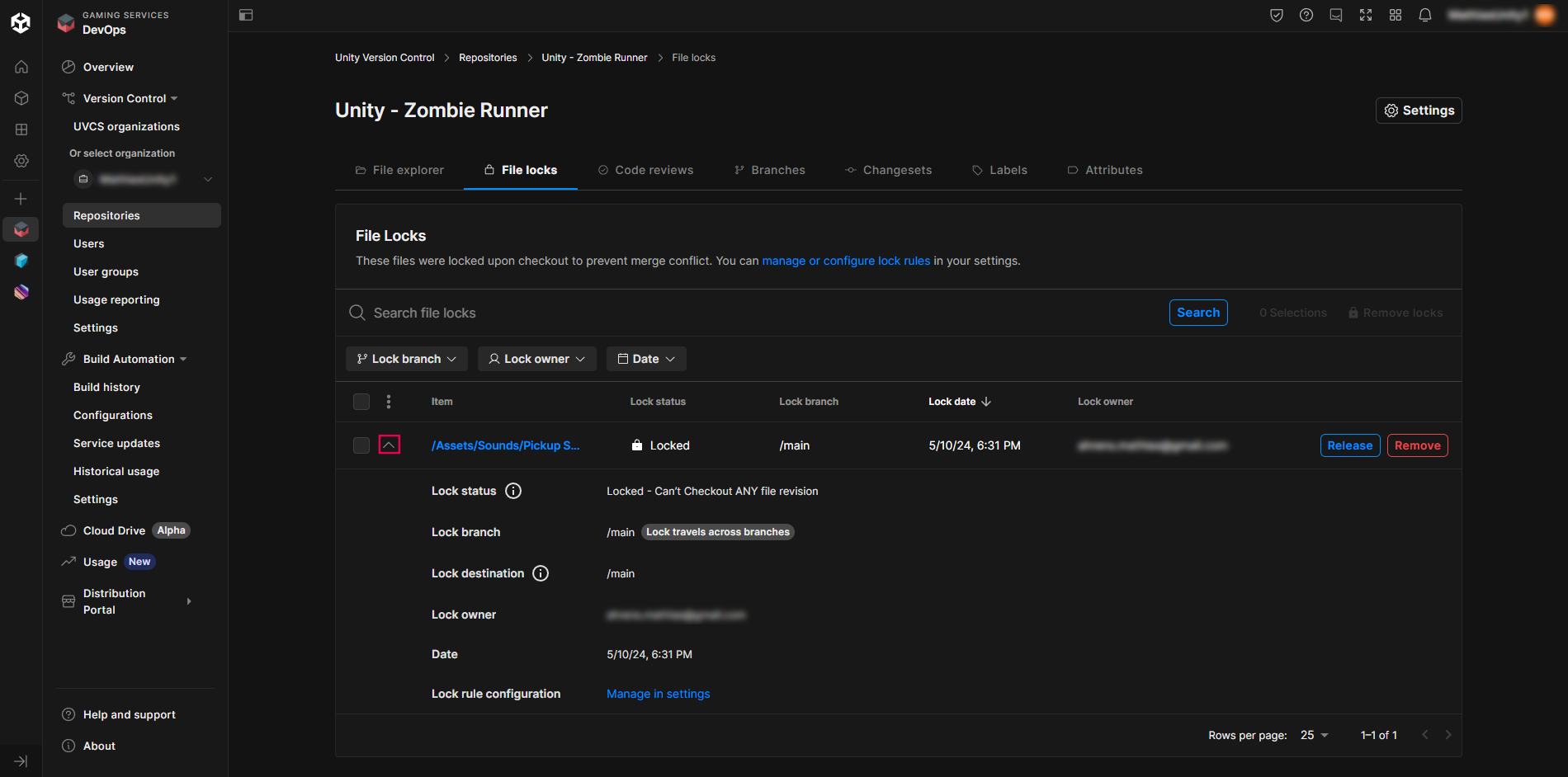1568x777 pixels.
Task: Open the Lock owner filter dropdown
Action: tap(536, 359)
